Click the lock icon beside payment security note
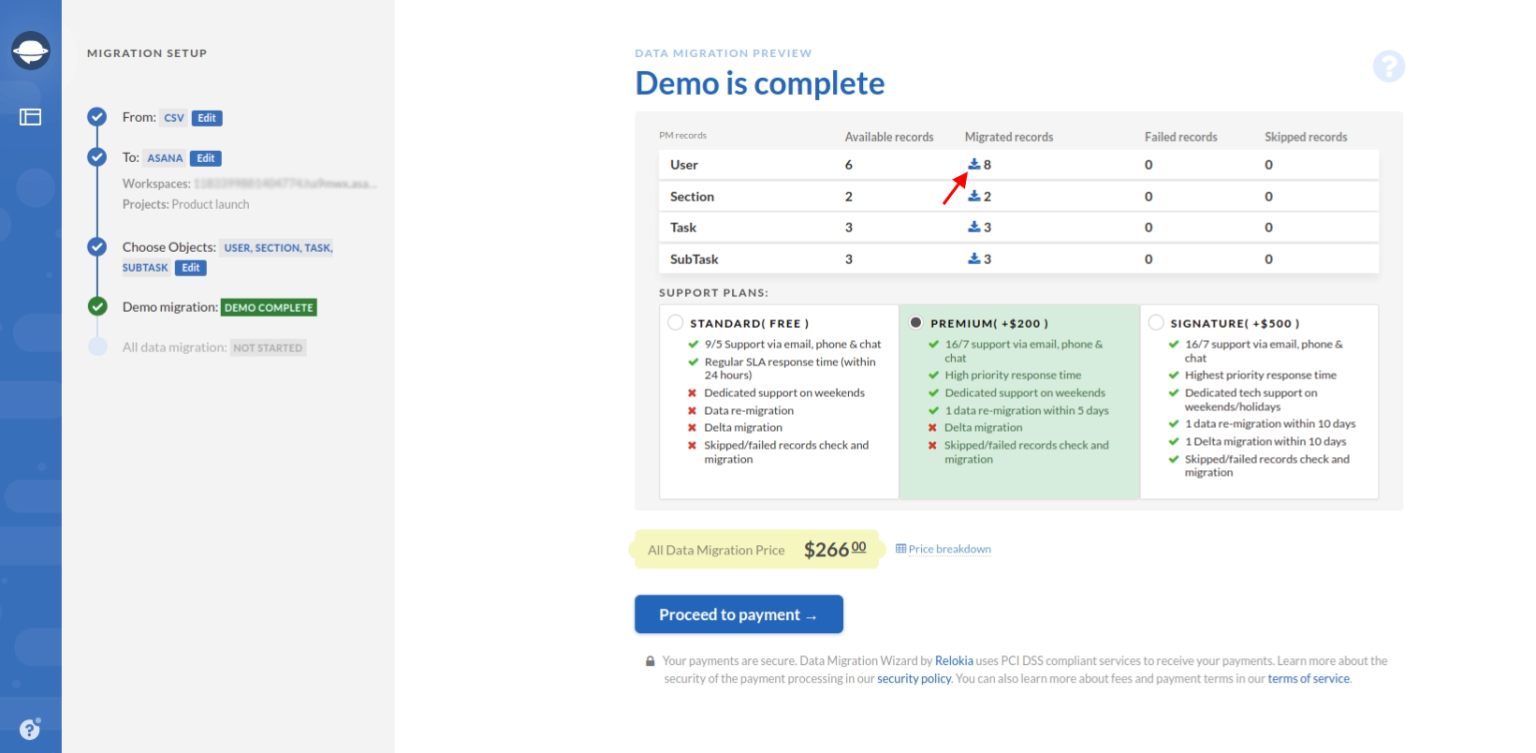This screenshot has height=753, width=1536. click(x=650, y=660)
